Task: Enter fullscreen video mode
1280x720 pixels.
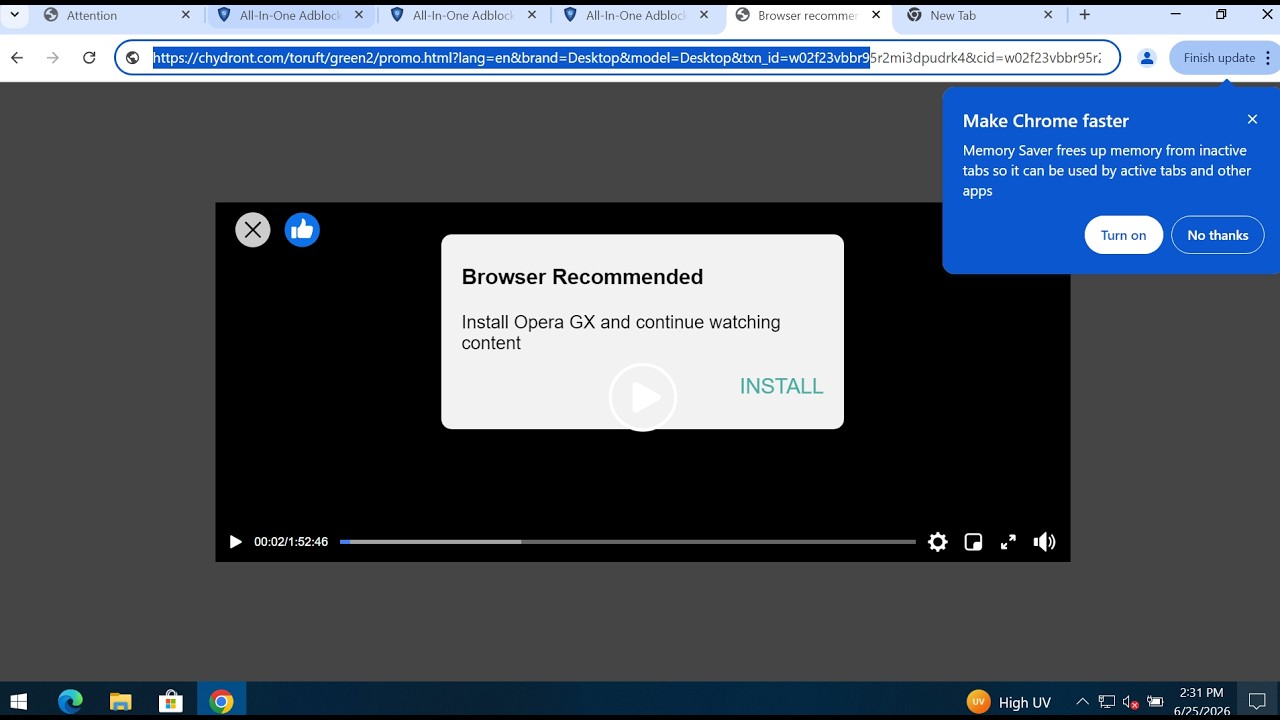Action: [x=1008, y=542]
